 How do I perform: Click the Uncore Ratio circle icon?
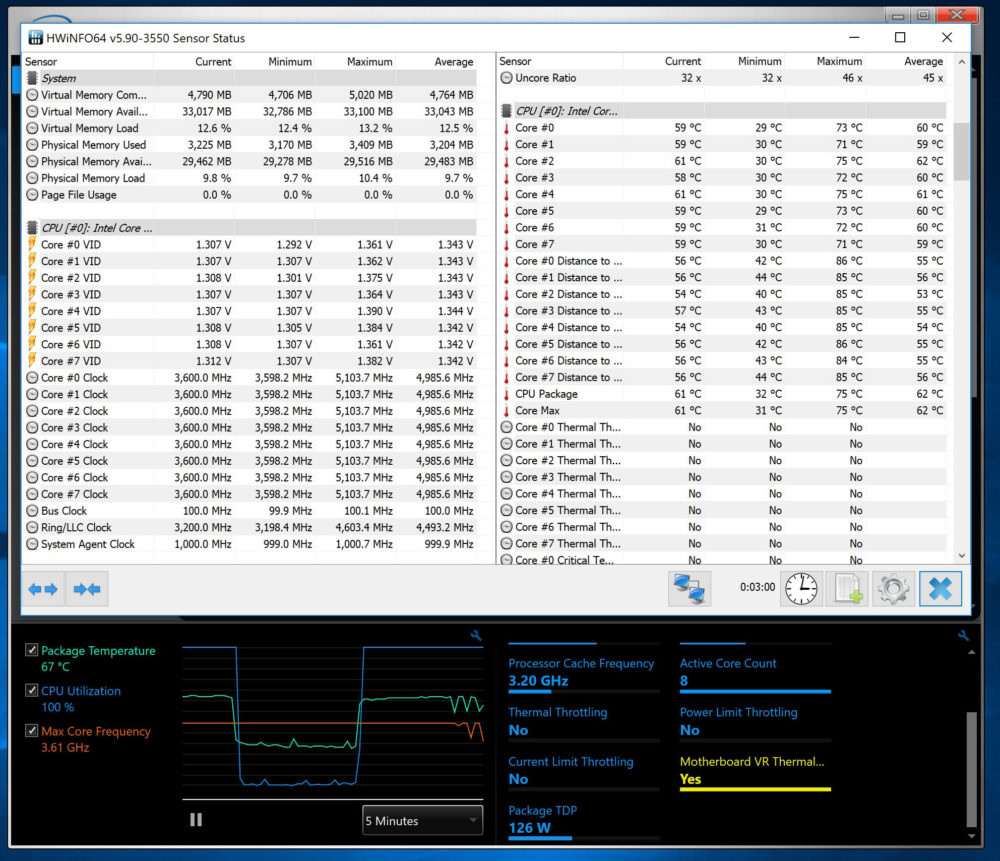pyautogui.click(x=506, y=78)
